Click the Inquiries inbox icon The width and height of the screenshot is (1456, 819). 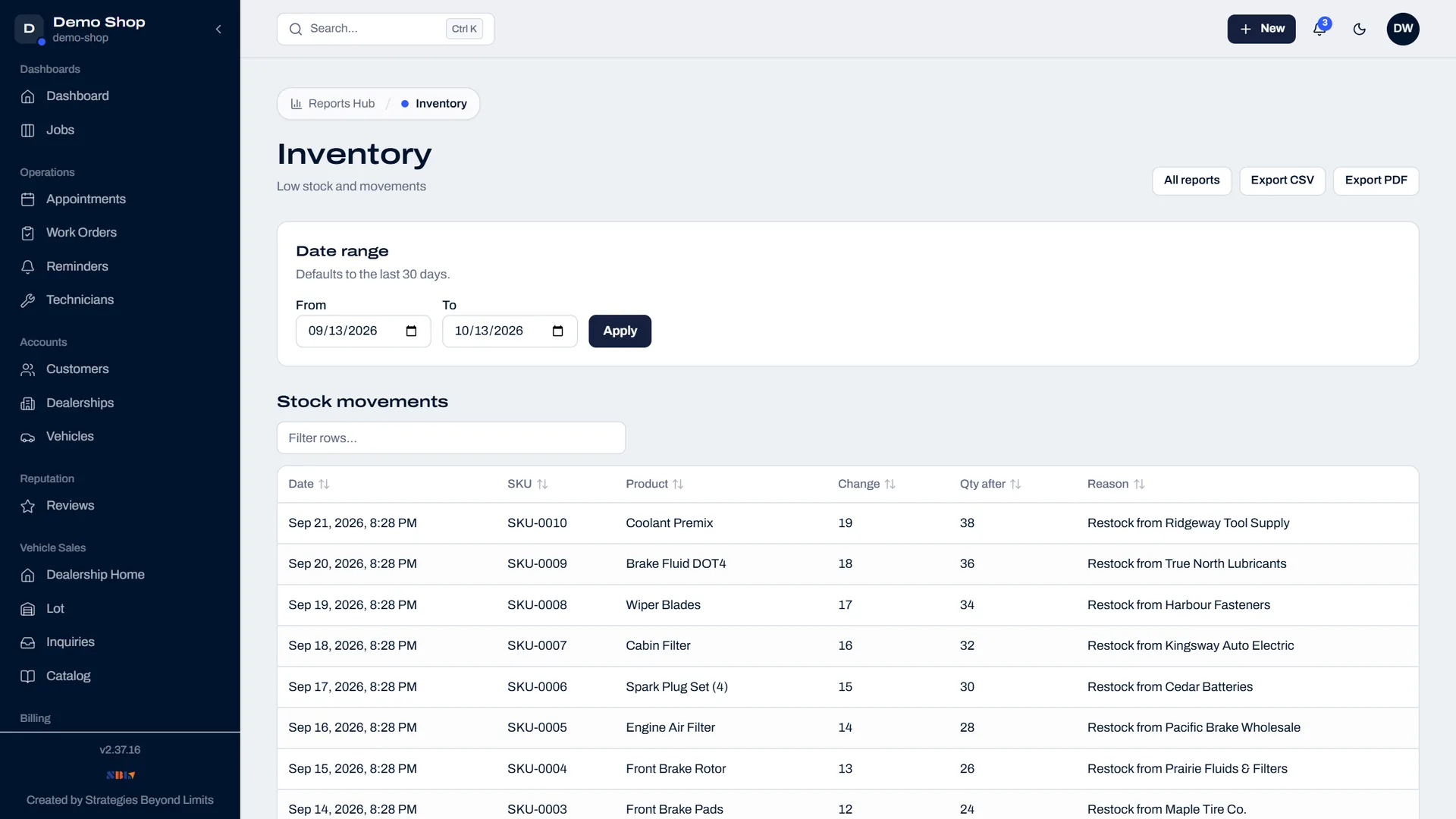(28, 642)
